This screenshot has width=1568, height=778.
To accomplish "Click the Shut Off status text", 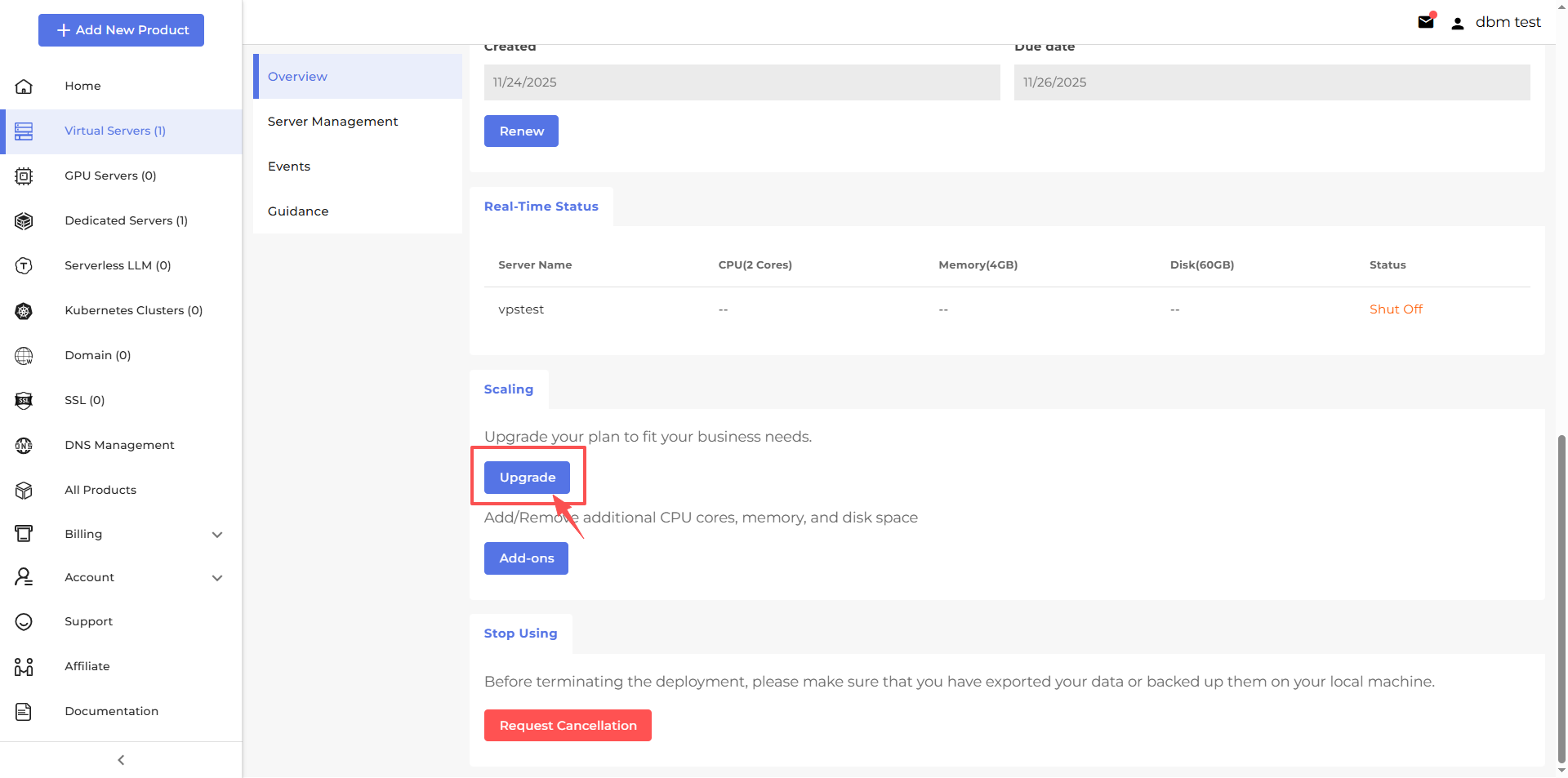I will click(x=1396, y=309).
